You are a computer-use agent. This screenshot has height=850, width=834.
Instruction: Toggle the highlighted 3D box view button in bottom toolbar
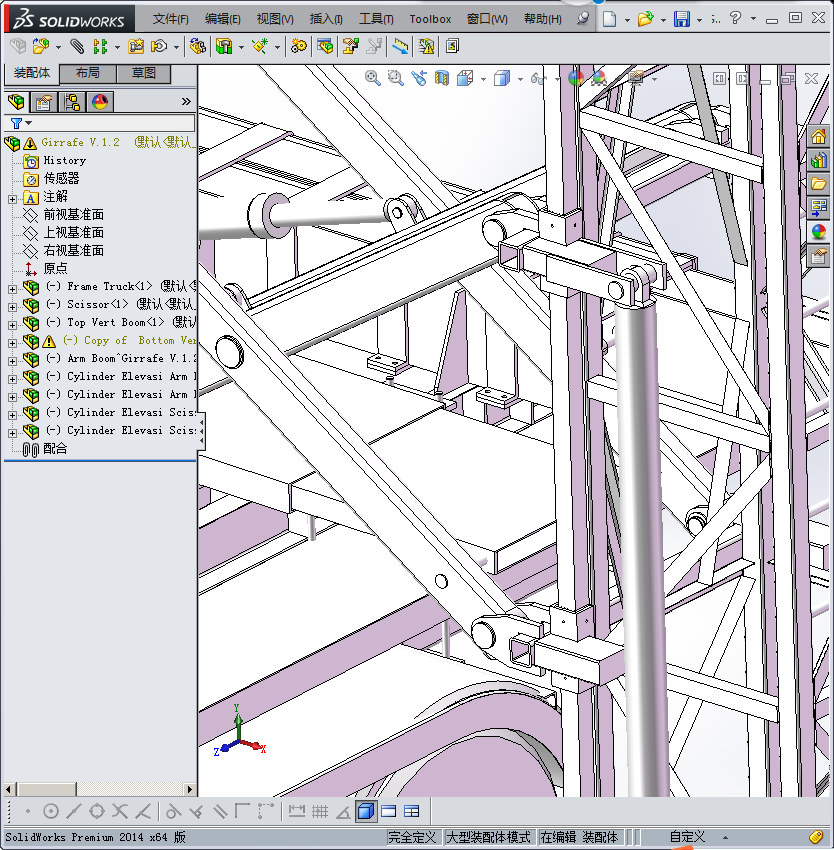point(365,811)
